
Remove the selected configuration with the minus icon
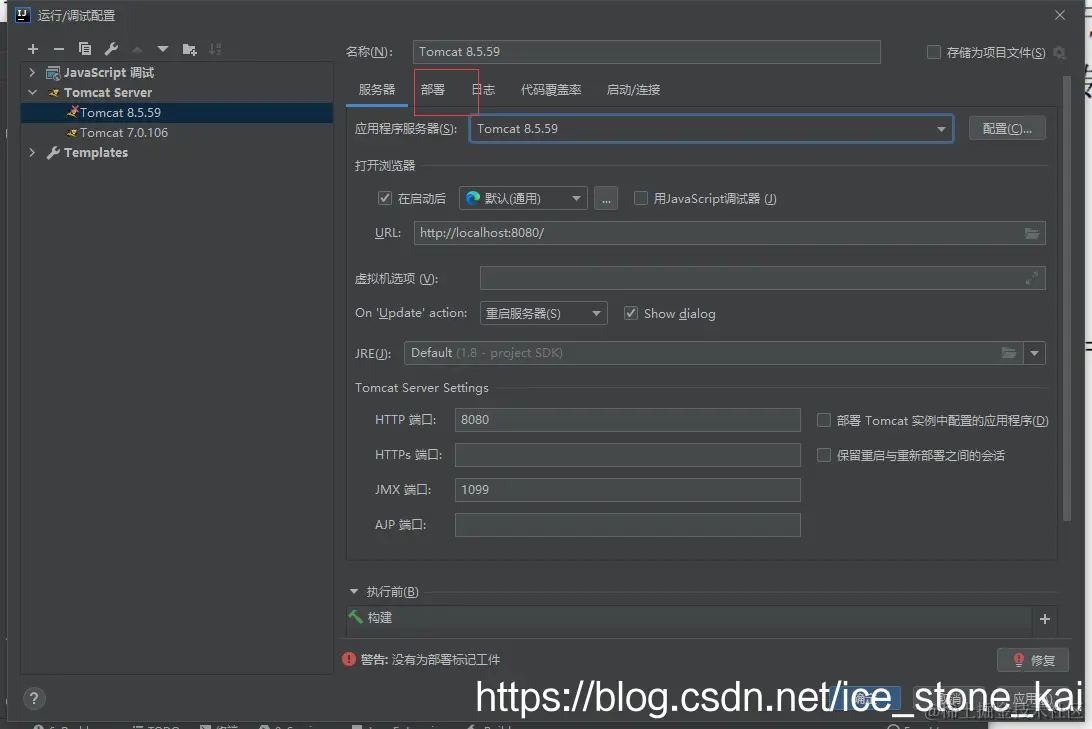tap(58, 49)
